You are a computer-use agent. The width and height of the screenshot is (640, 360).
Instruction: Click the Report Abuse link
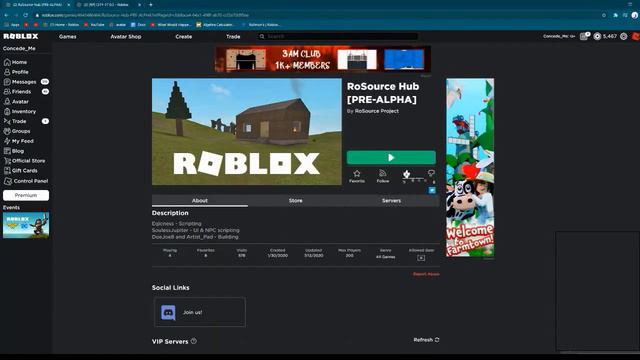[426, 274]
